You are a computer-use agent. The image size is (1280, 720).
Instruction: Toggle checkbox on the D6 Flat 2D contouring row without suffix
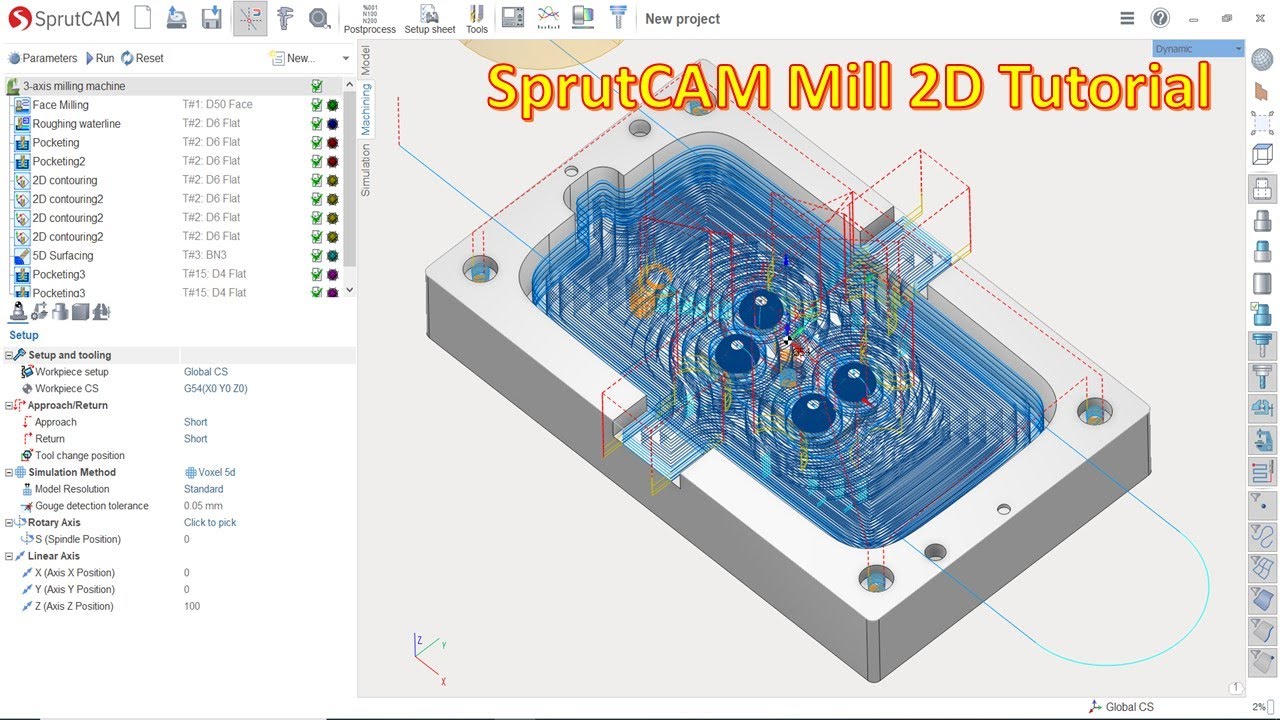click(316, 180)
